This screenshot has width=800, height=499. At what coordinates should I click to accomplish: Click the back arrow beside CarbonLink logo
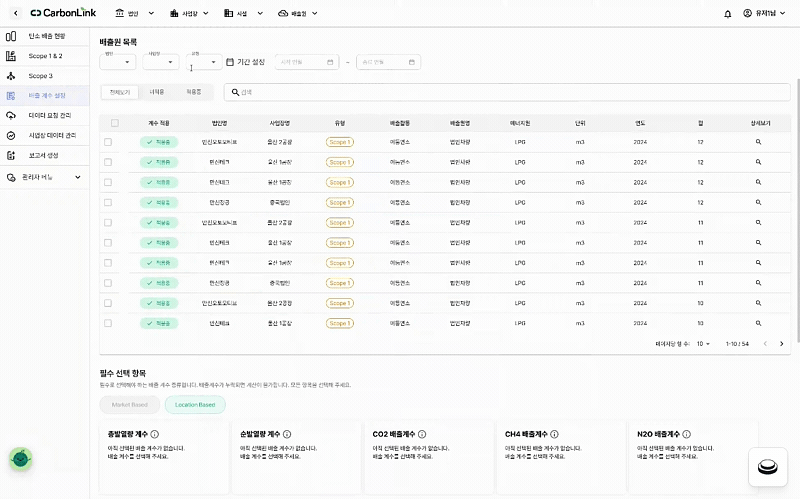coord(15,13)
